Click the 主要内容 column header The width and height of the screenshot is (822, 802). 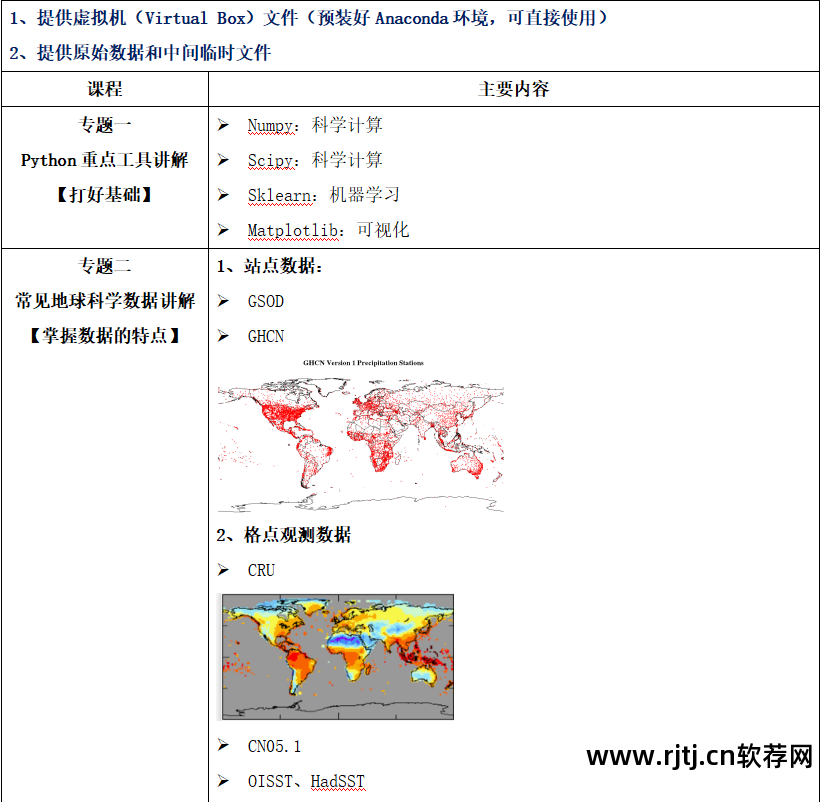(514, 89)
